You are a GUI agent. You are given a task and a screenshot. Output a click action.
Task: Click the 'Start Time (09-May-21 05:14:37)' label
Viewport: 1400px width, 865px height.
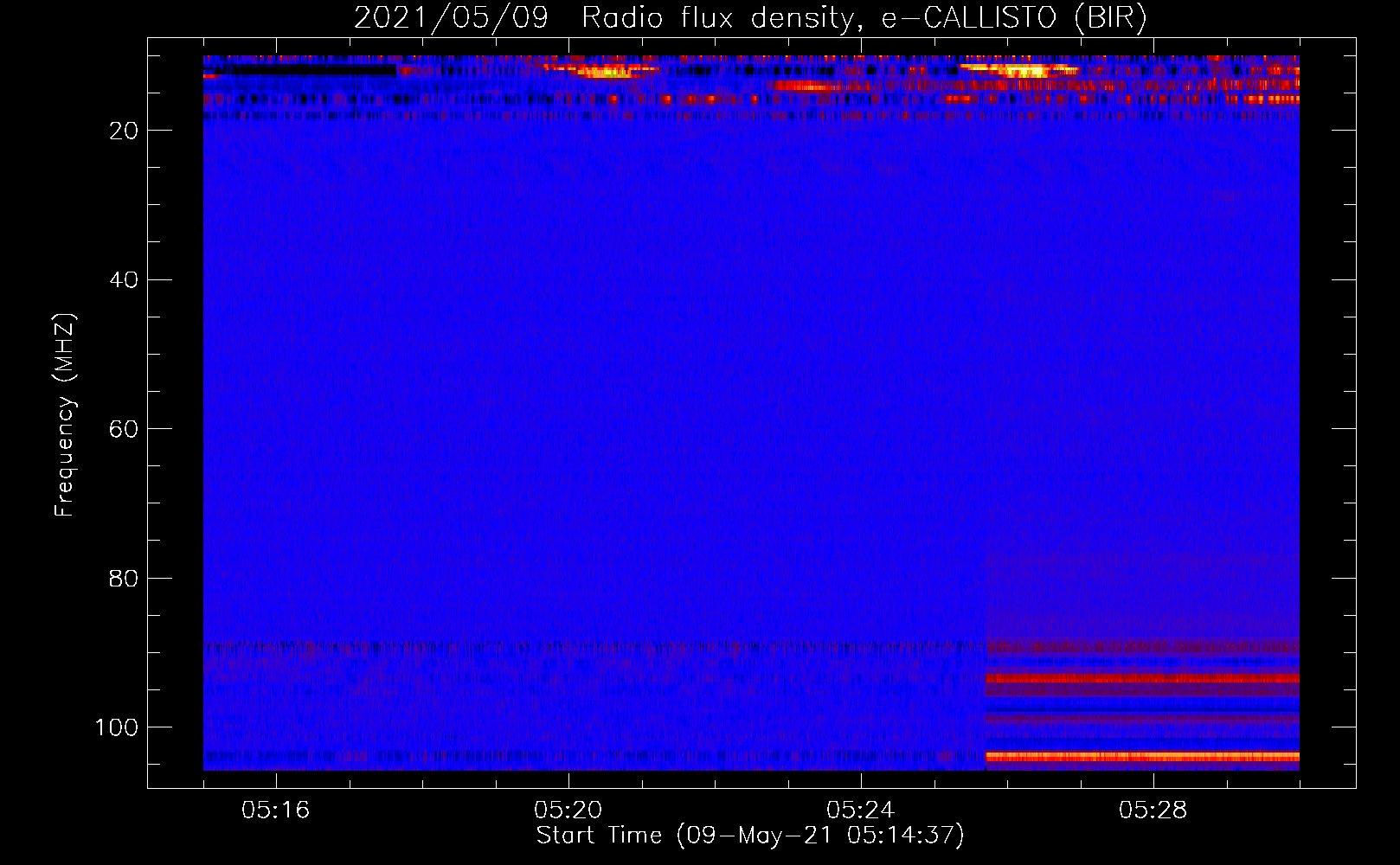click(x=750, y=836)
